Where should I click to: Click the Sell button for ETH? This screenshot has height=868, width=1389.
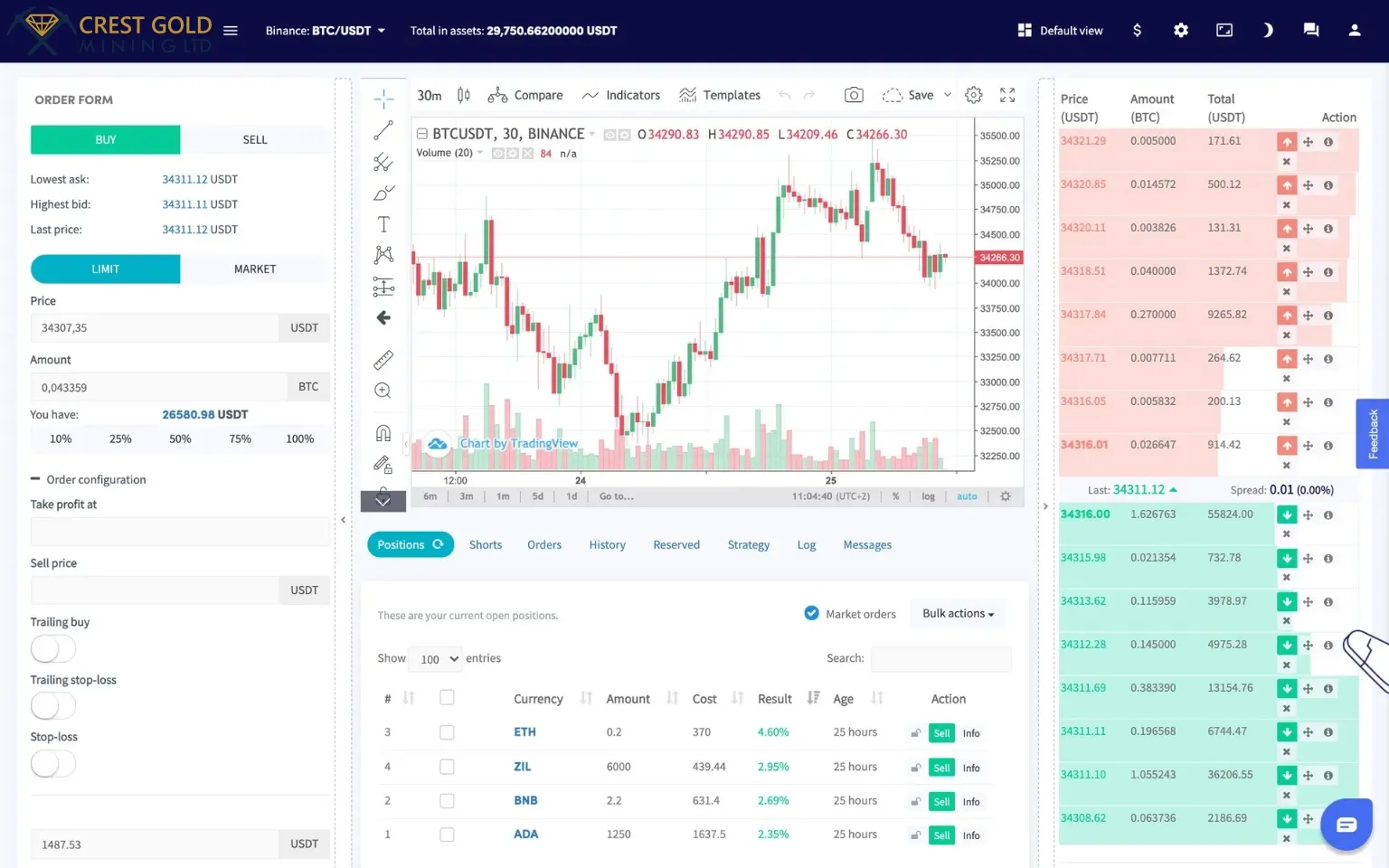tap(941, 733)
